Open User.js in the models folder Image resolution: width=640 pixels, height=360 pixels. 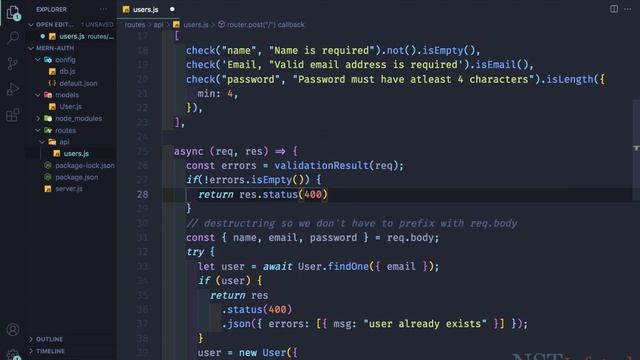point(71,107)
